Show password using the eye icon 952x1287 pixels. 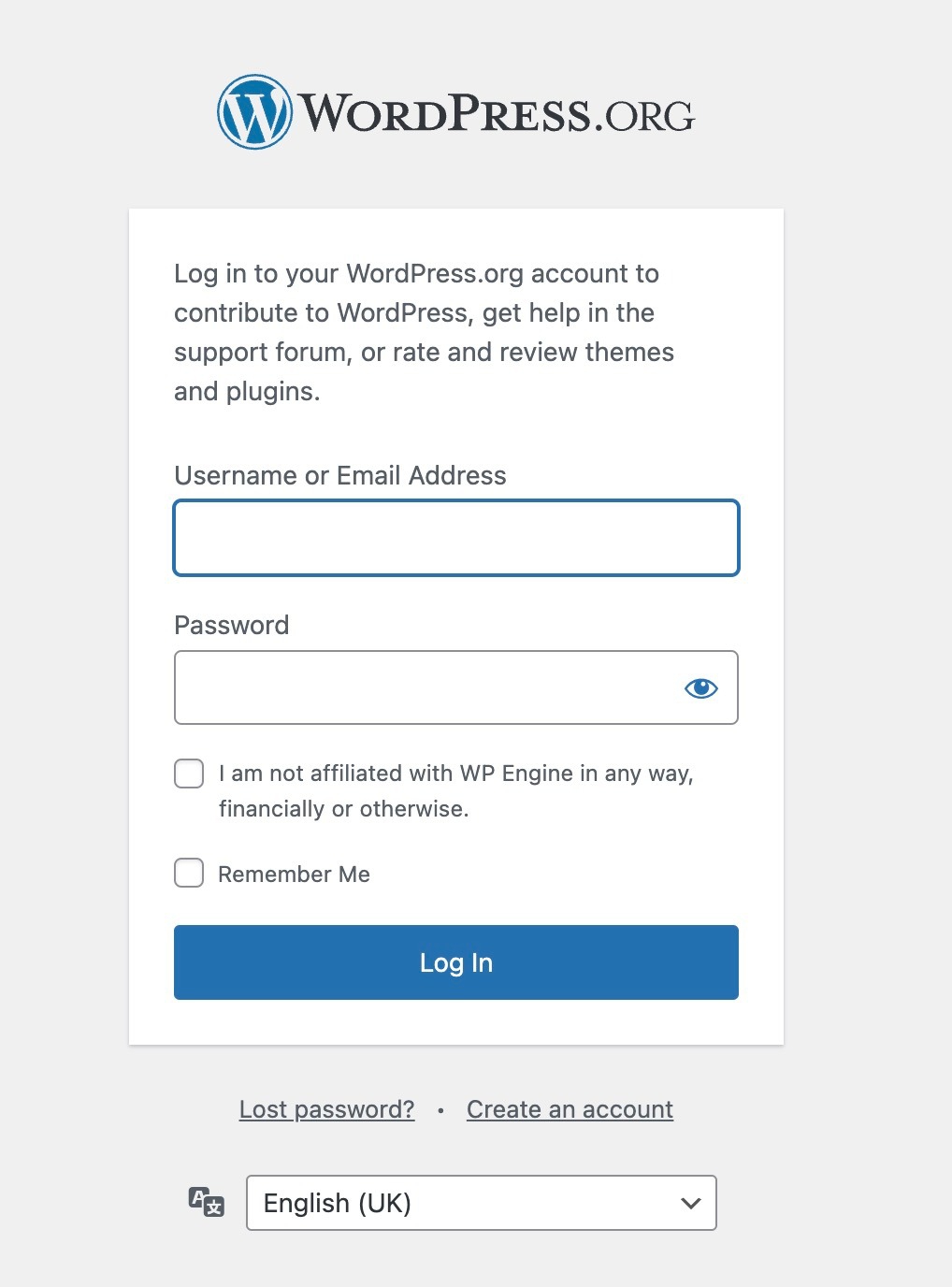700,688
